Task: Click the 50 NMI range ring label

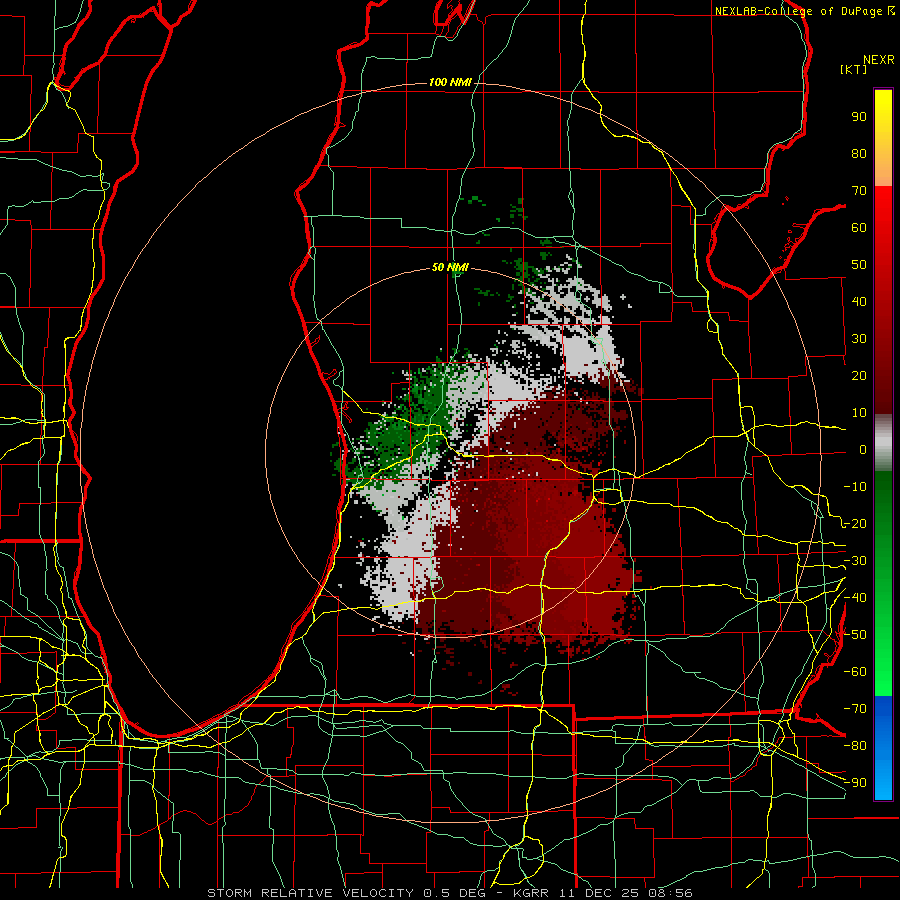Action: pos(450,267)
